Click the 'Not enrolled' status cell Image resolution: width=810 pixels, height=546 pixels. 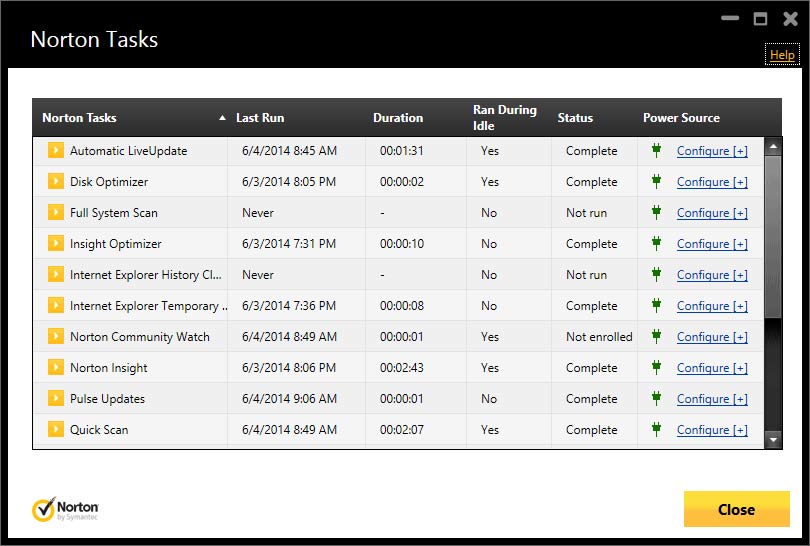click(x=599, y=337)
